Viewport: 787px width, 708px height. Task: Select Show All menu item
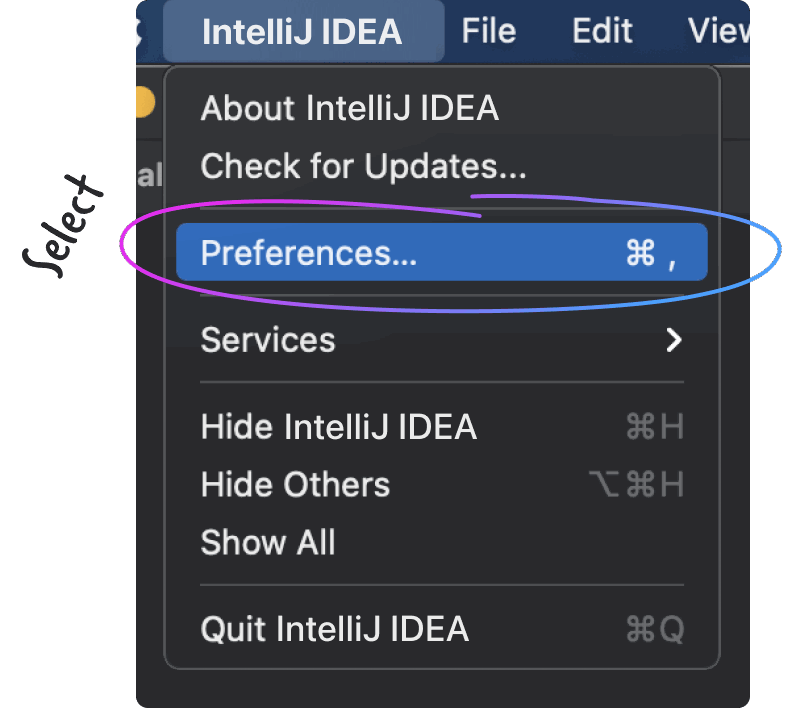point(268,543)
